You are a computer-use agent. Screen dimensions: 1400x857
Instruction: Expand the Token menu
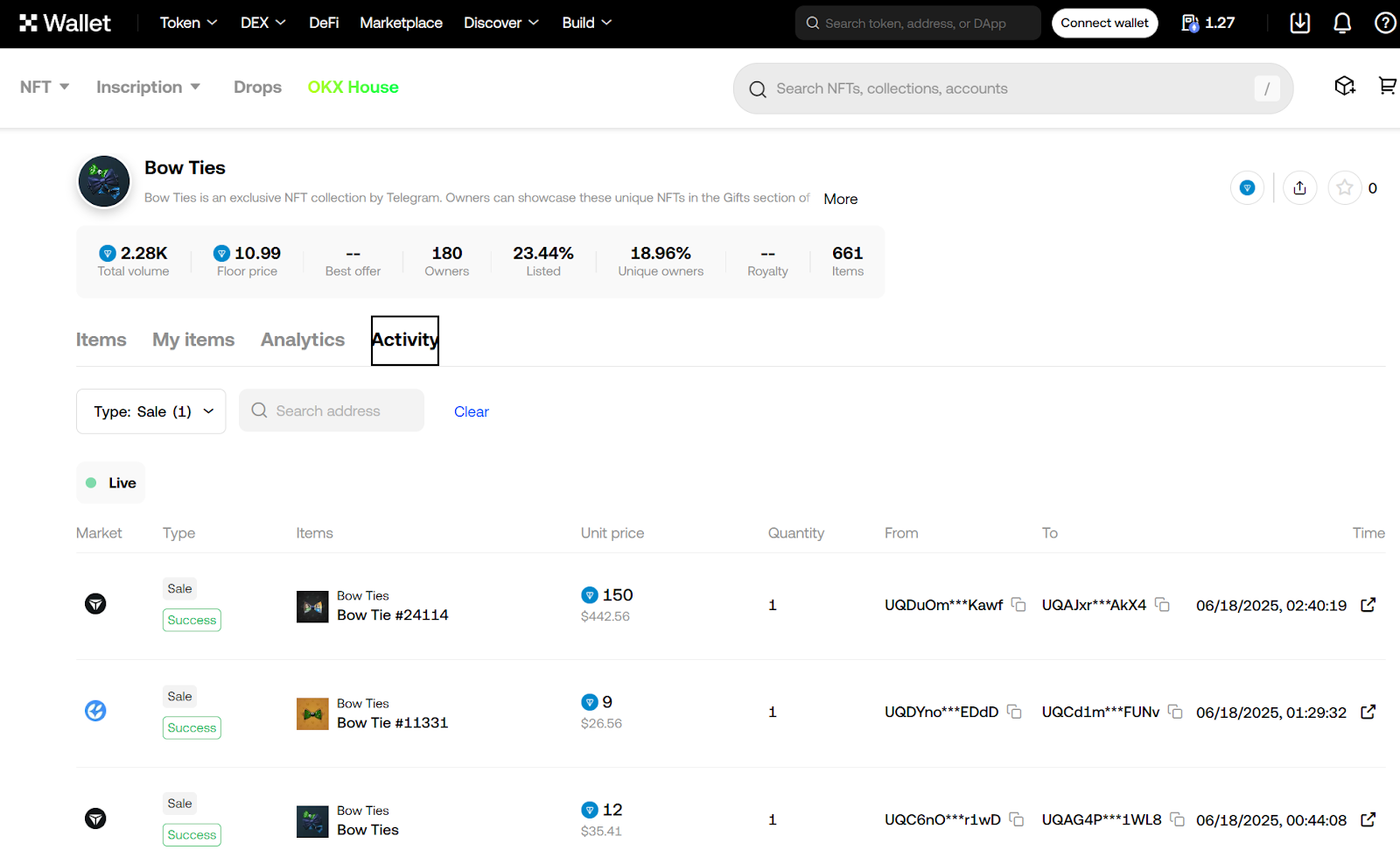tap(188, 23)
